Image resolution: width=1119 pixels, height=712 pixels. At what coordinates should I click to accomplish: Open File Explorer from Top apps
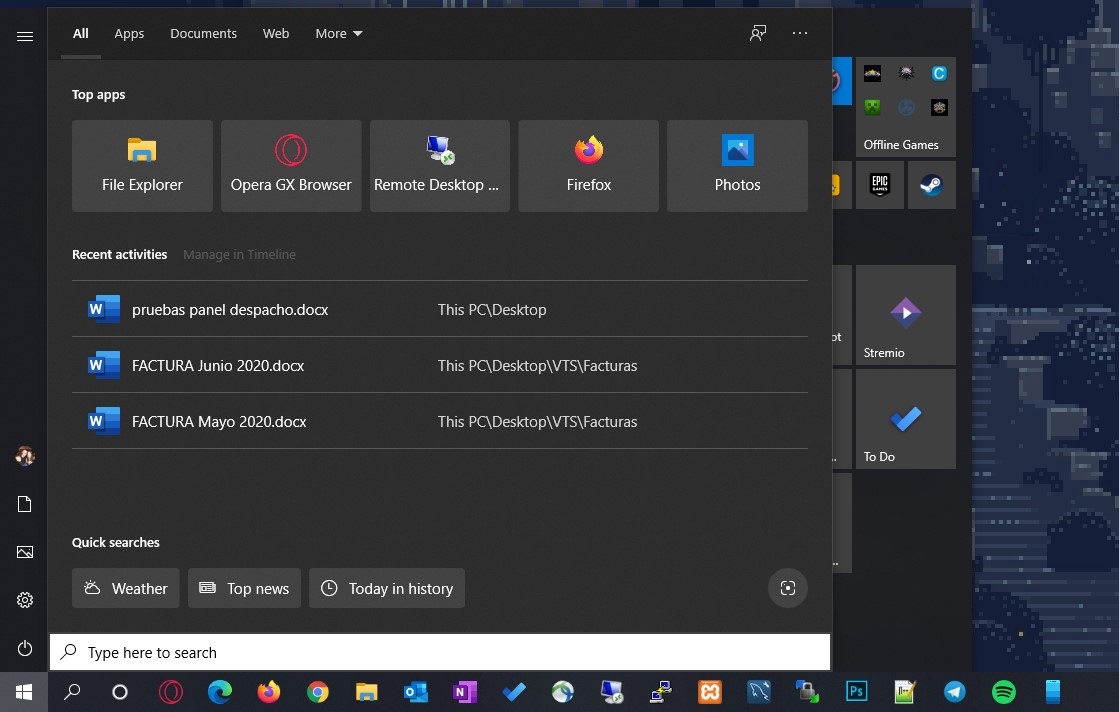point(142,166)
